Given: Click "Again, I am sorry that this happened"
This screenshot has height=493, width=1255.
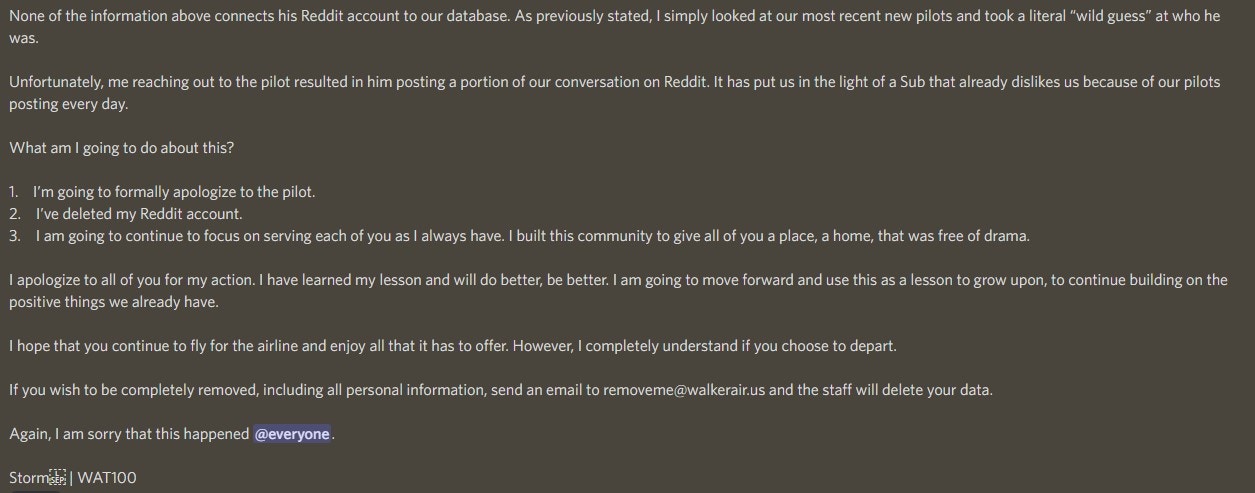Looking at the screenshot, I should 129,434.
